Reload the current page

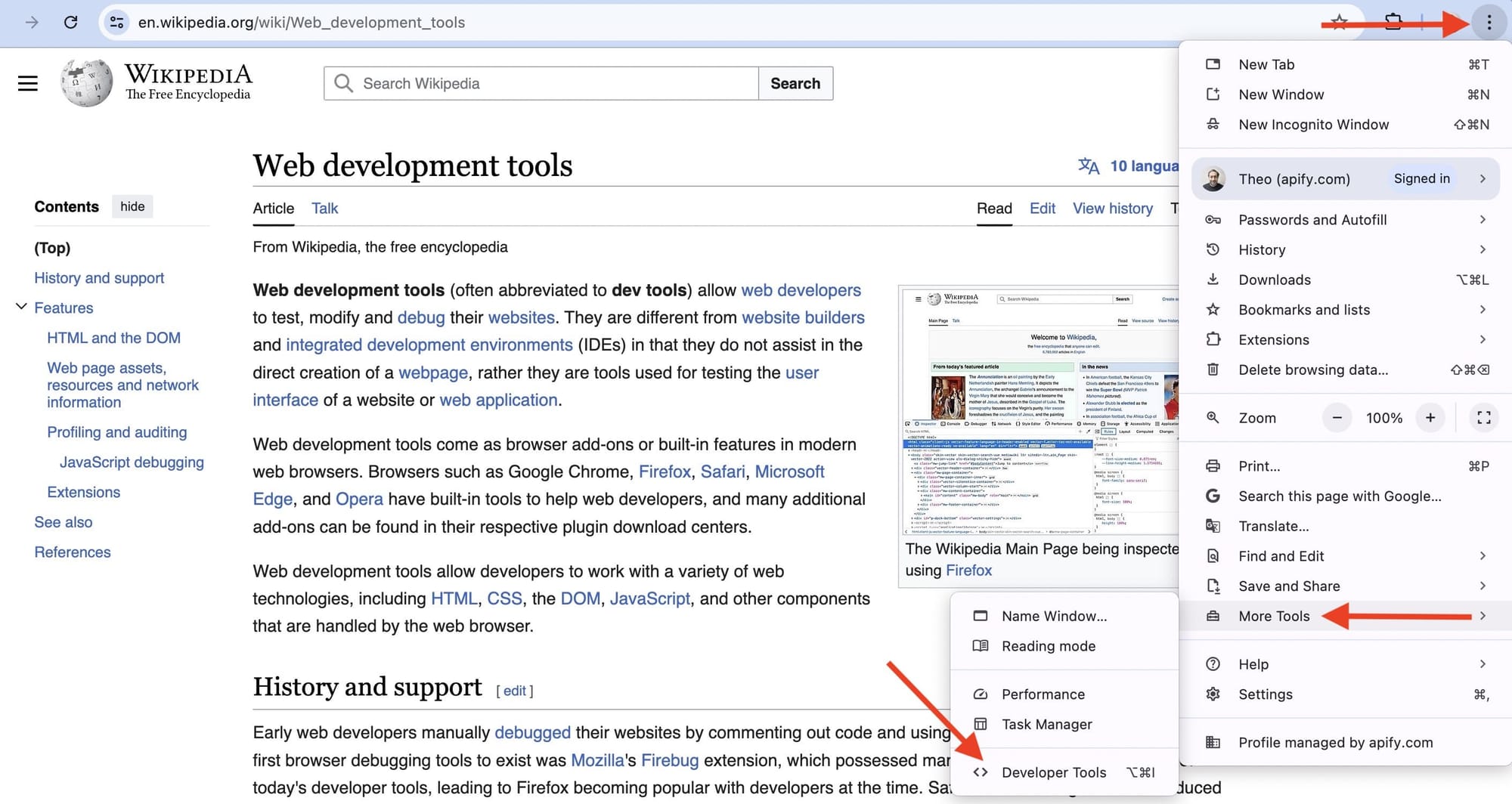pyautogui.click(x=72, y=22)
